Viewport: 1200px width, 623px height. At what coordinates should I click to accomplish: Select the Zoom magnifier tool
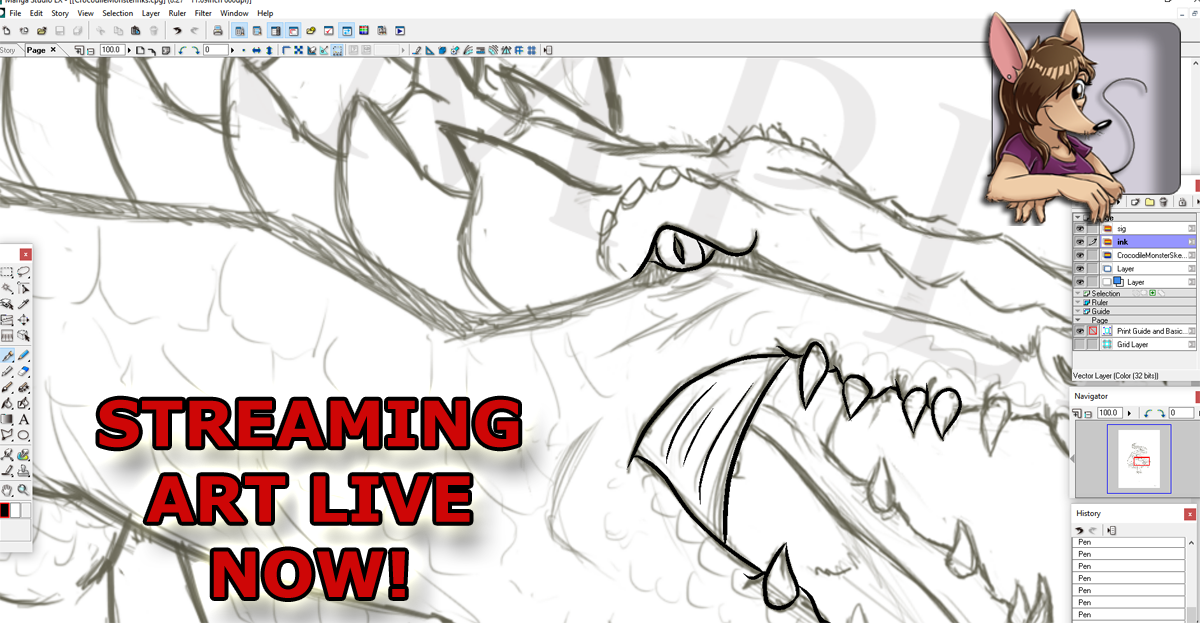[23, 490]
